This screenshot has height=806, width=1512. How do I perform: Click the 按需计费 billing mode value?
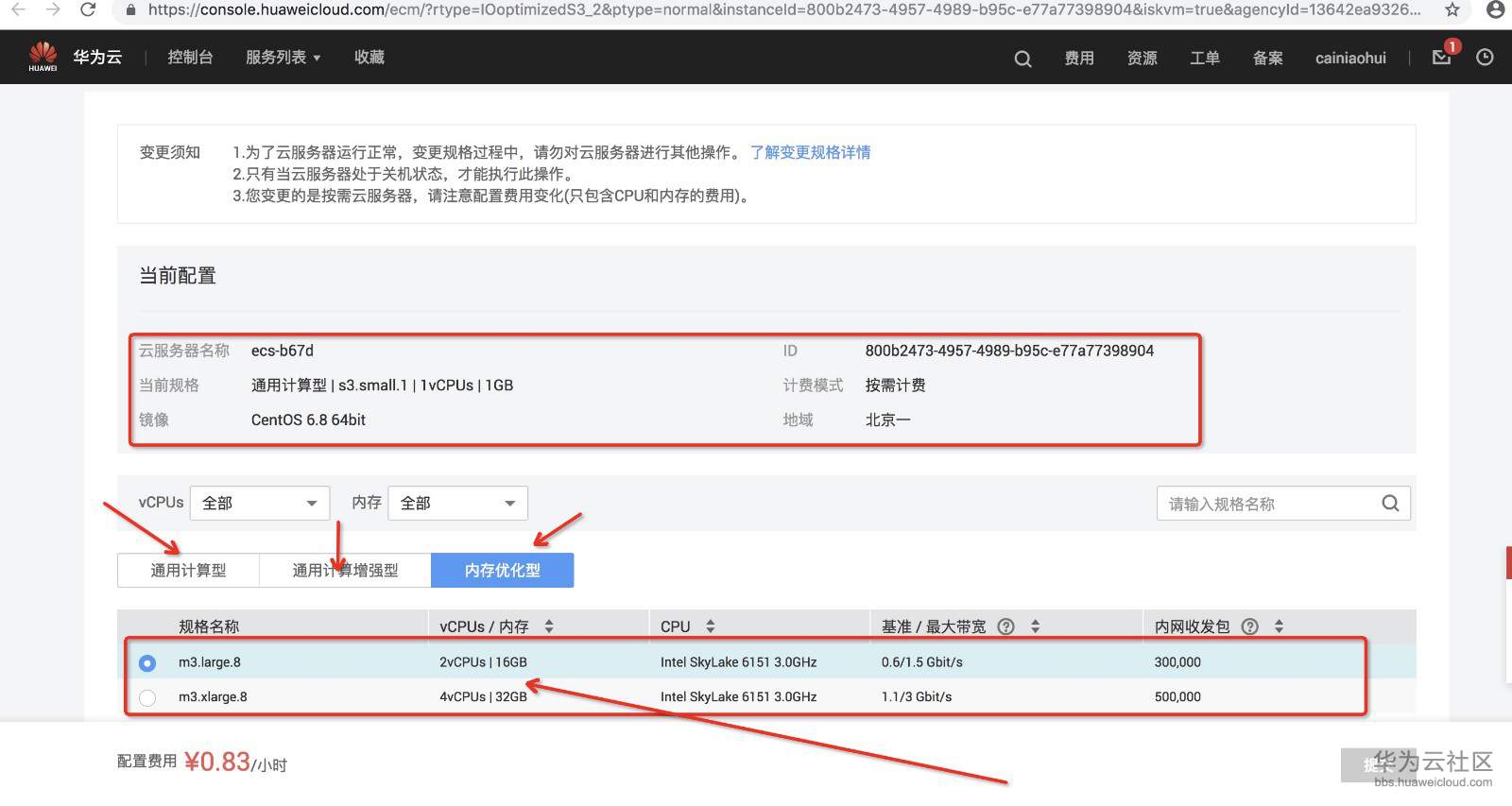tap(895, 386)
